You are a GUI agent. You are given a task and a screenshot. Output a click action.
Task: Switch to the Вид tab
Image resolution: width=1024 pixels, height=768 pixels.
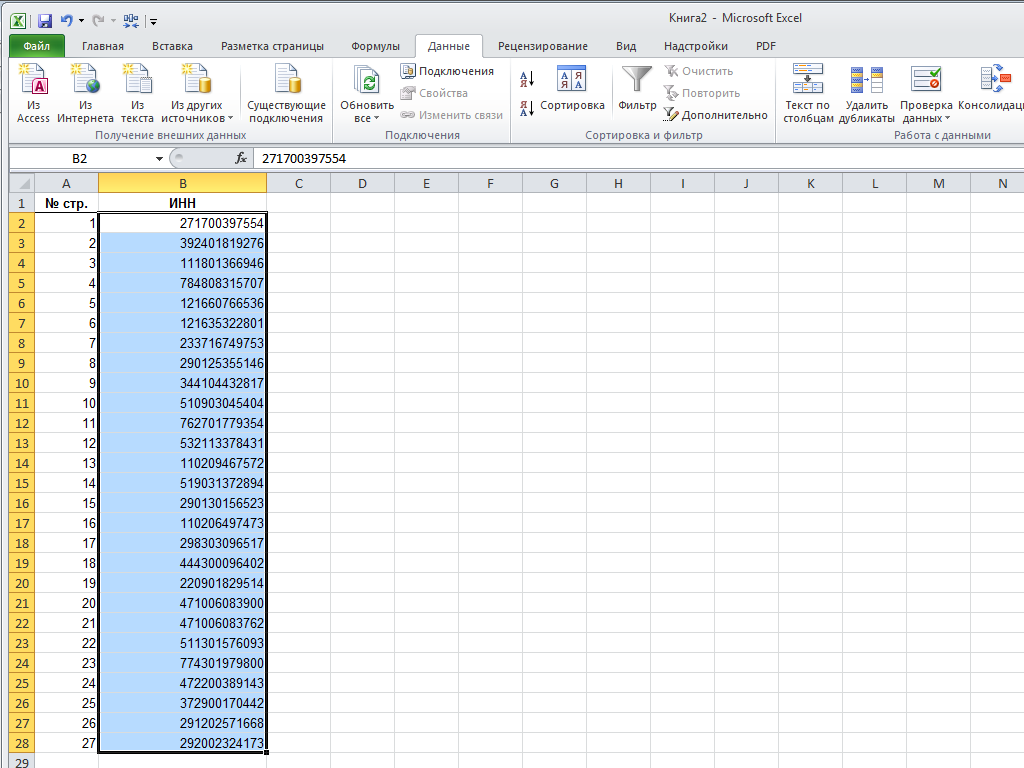[626, 46]
